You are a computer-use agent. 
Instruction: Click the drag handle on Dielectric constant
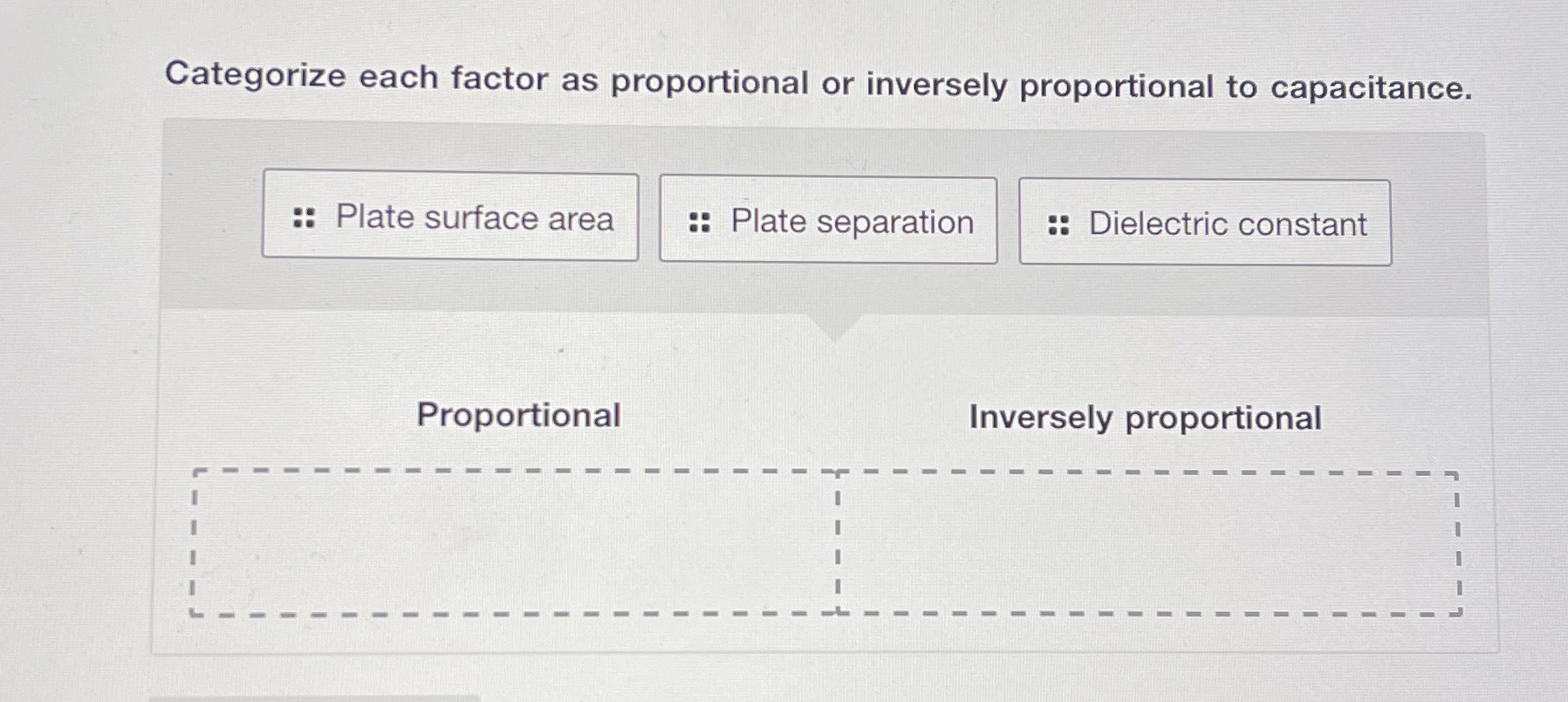coord(1058,225)
